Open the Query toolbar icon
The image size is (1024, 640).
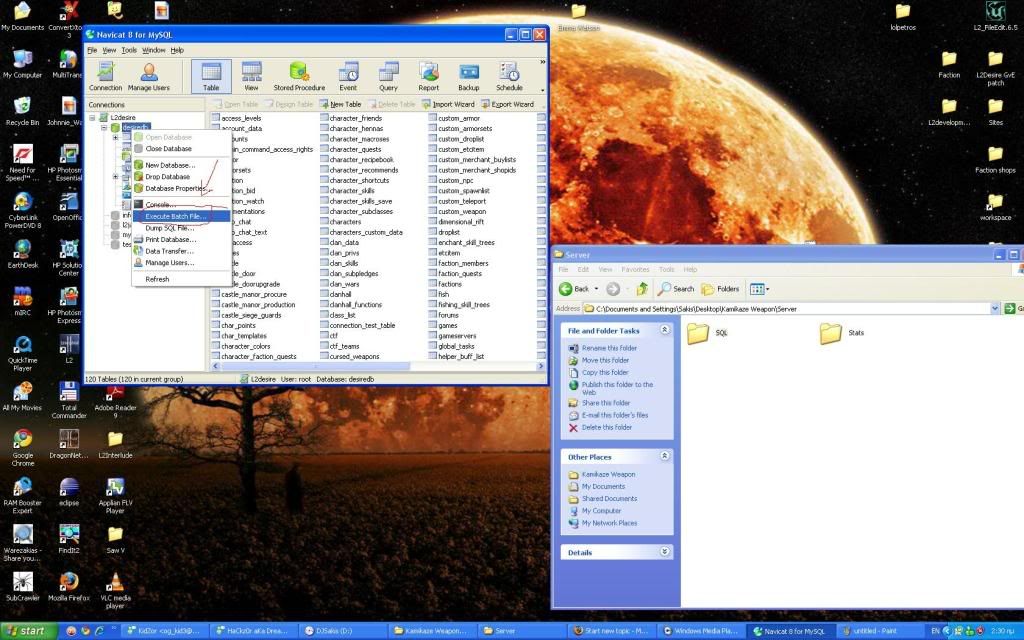click(x=388, y=76)
